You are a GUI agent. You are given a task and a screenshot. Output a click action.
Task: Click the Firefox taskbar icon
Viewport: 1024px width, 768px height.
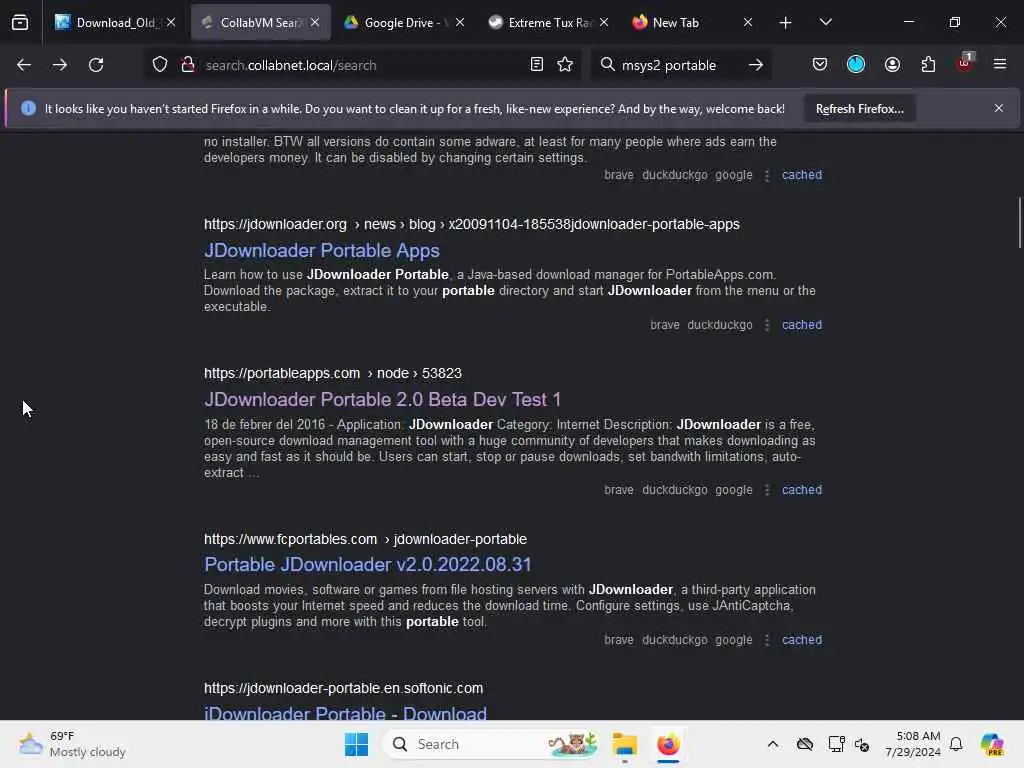(x=668, y=744)
